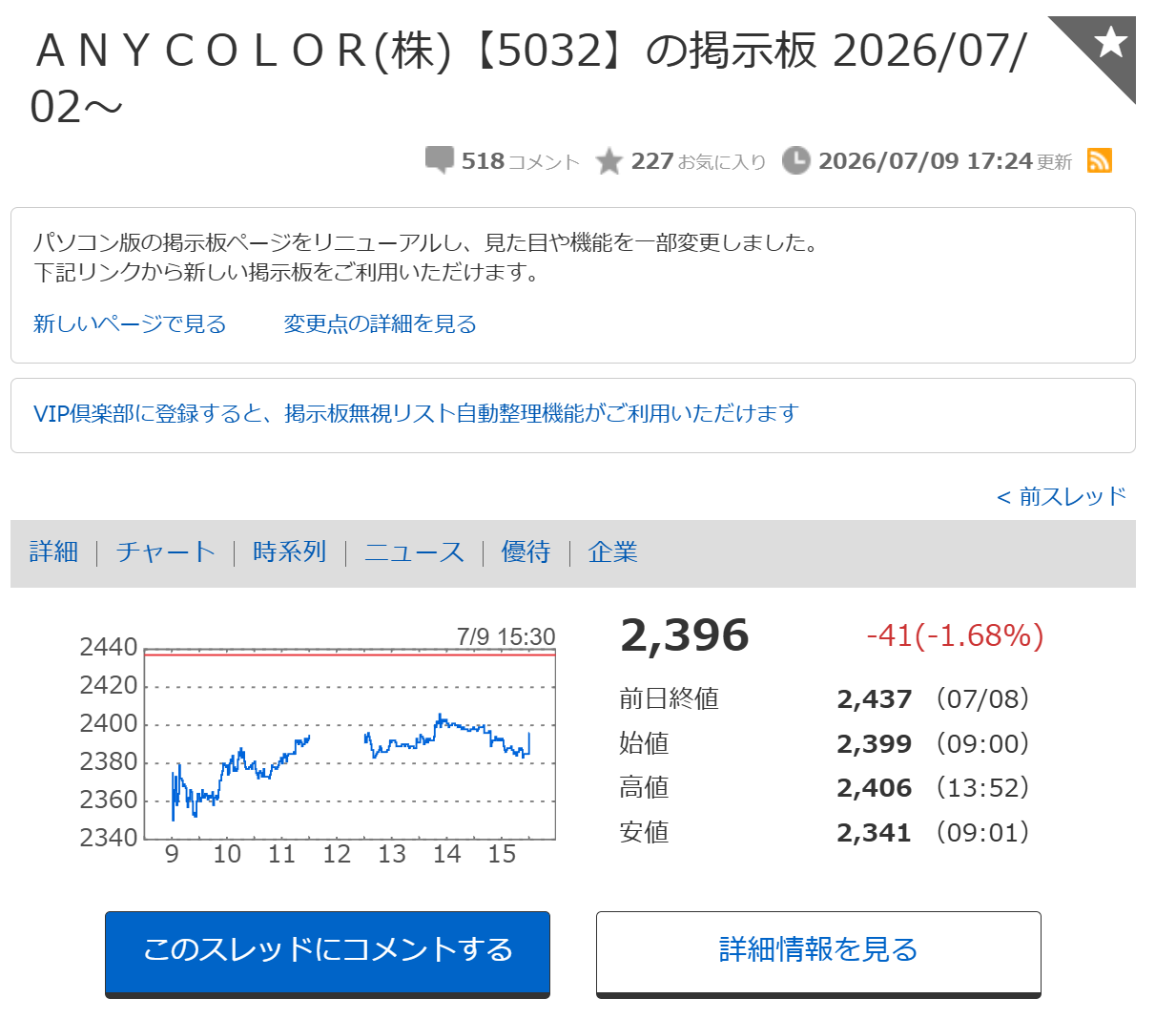Click the 高値 value 2,406

click(875, 788)
